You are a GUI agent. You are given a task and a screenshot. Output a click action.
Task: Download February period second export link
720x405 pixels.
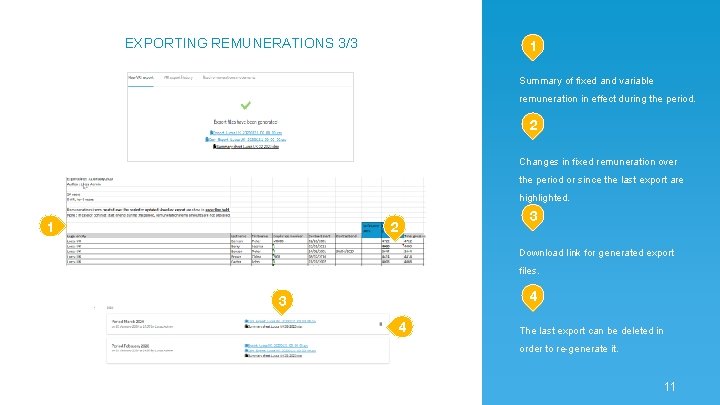280,350
